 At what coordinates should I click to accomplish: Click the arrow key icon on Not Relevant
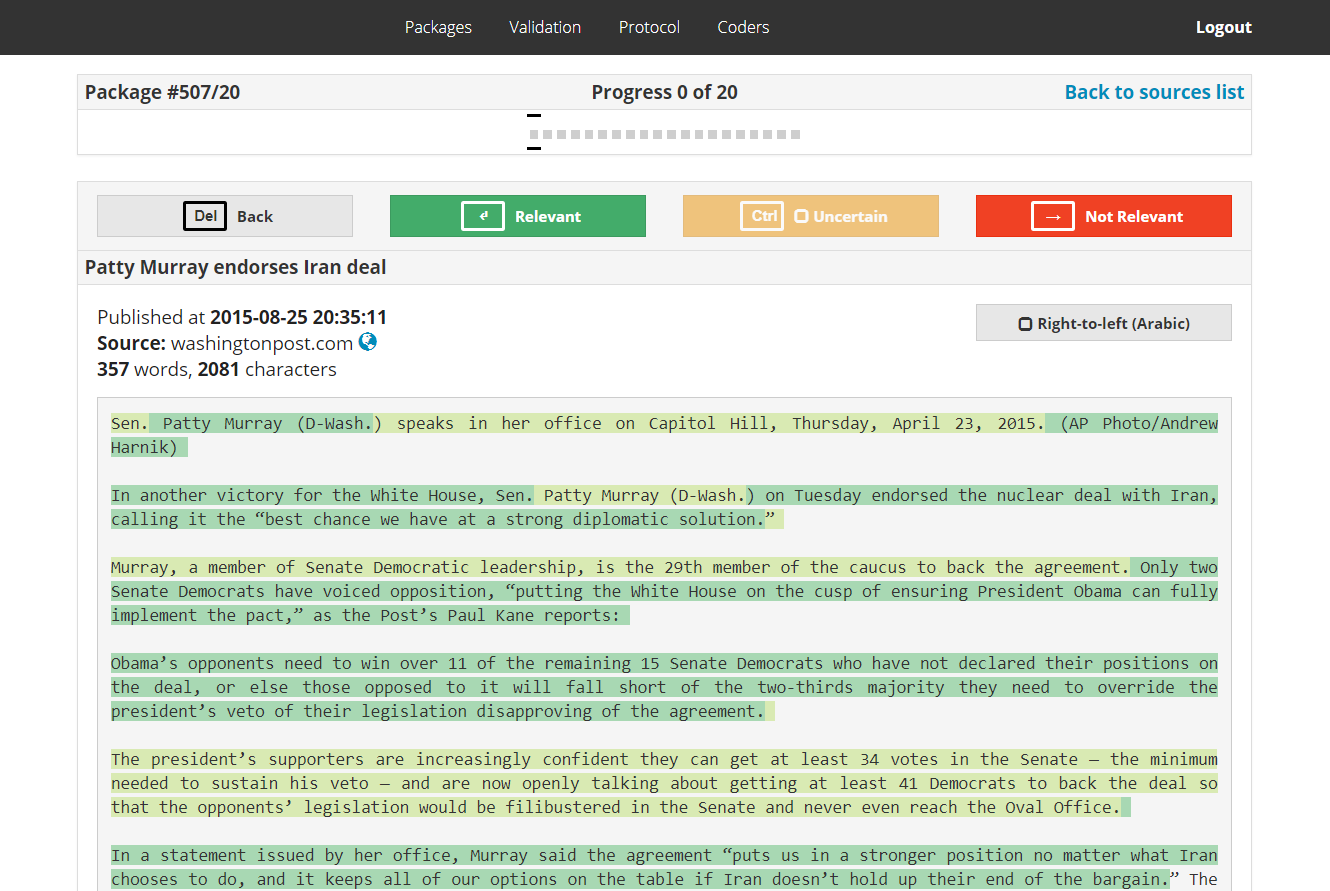pos(1053,216)
